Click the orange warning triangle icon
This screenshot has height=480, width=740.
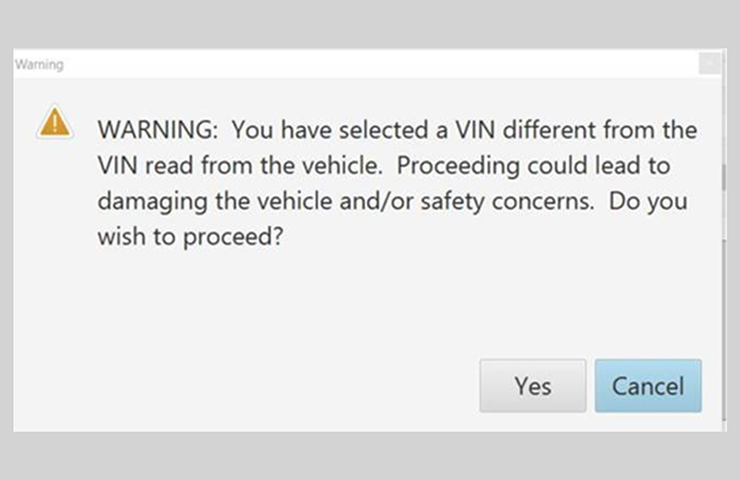[x=54, y=123]
